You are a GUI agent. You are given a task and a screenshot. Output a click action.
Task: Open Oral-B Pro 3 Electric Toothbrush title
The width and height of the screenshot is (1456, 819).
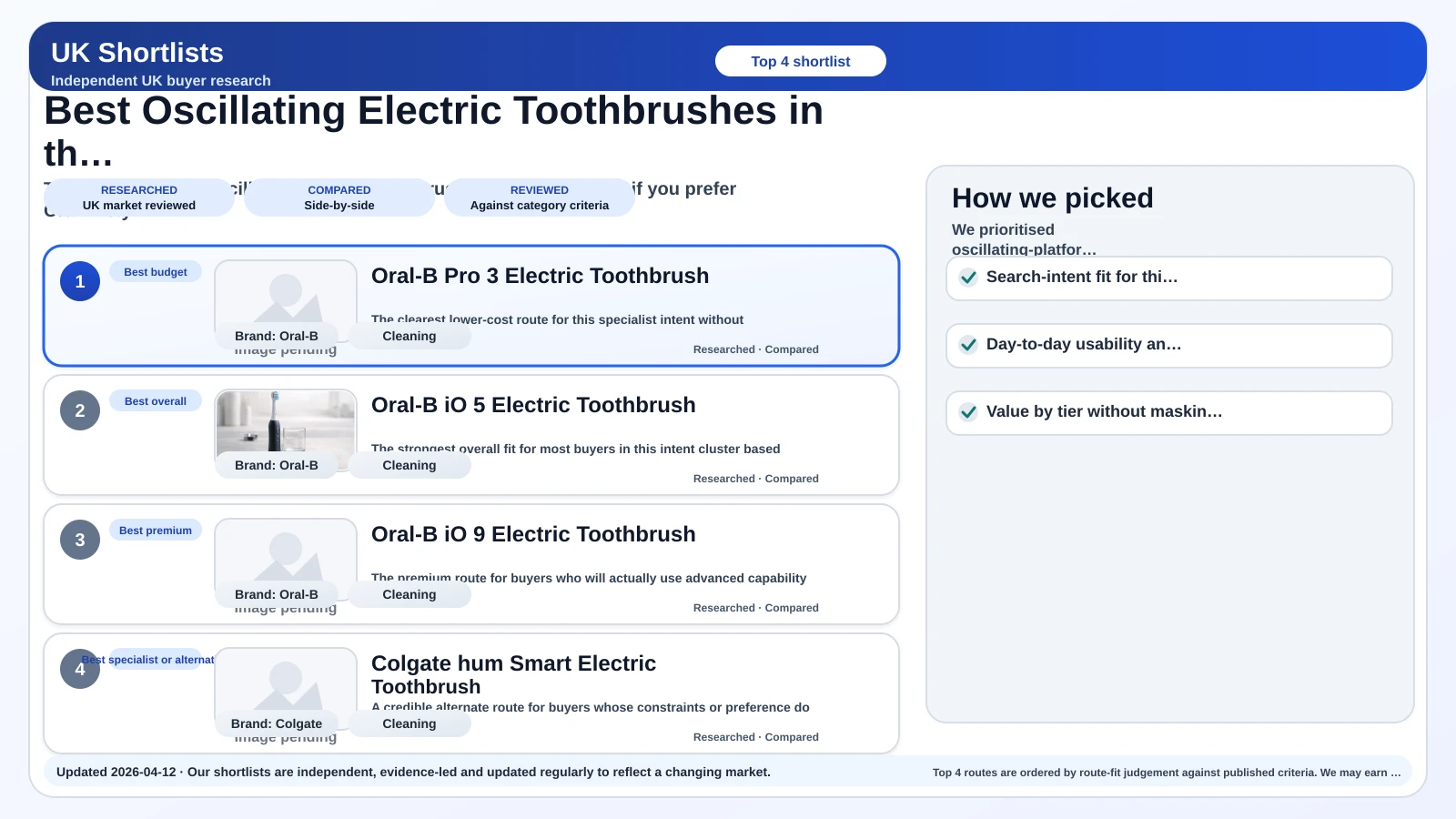click(540, 276)
